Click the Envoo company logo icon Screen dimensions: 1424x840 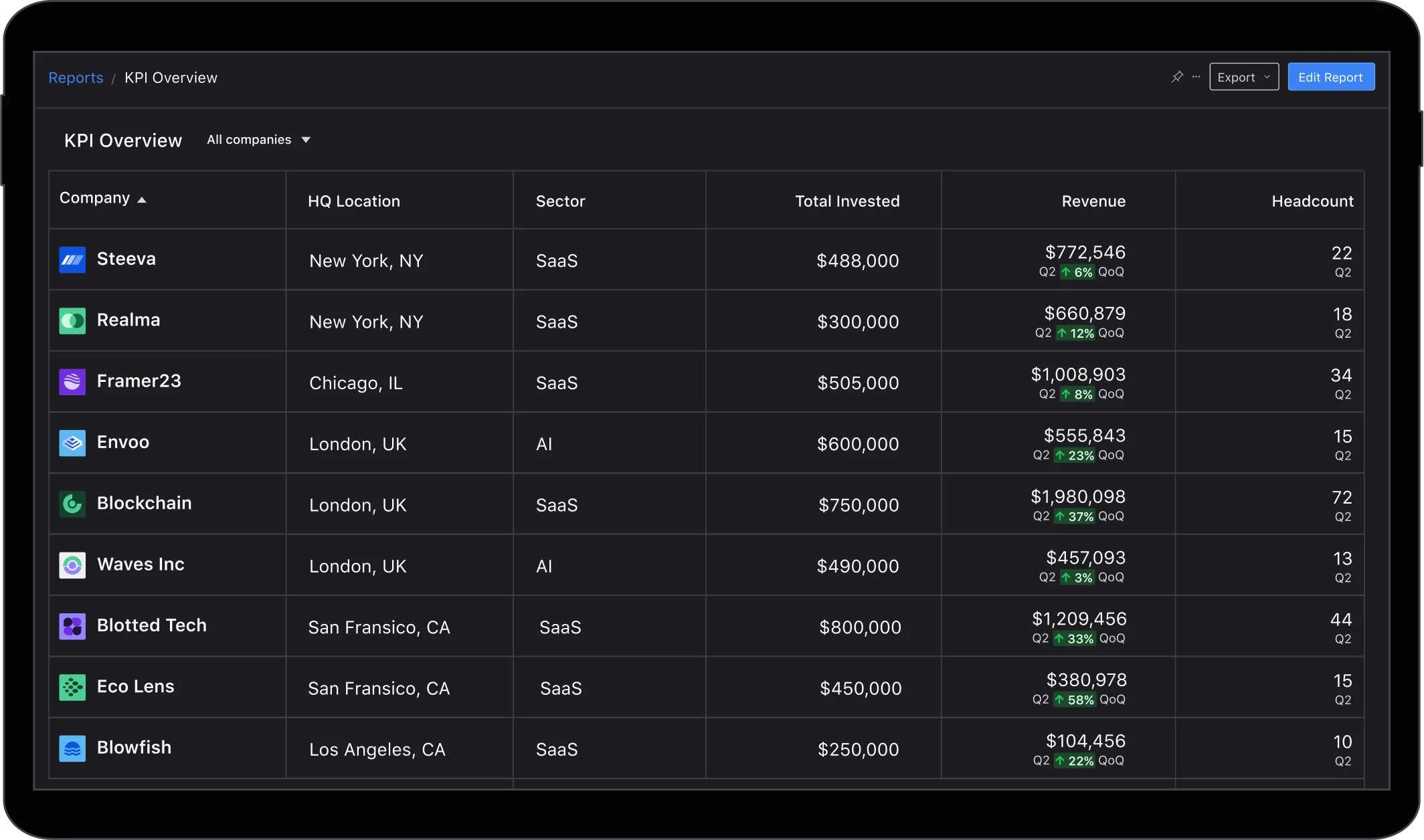click(72, 443)
